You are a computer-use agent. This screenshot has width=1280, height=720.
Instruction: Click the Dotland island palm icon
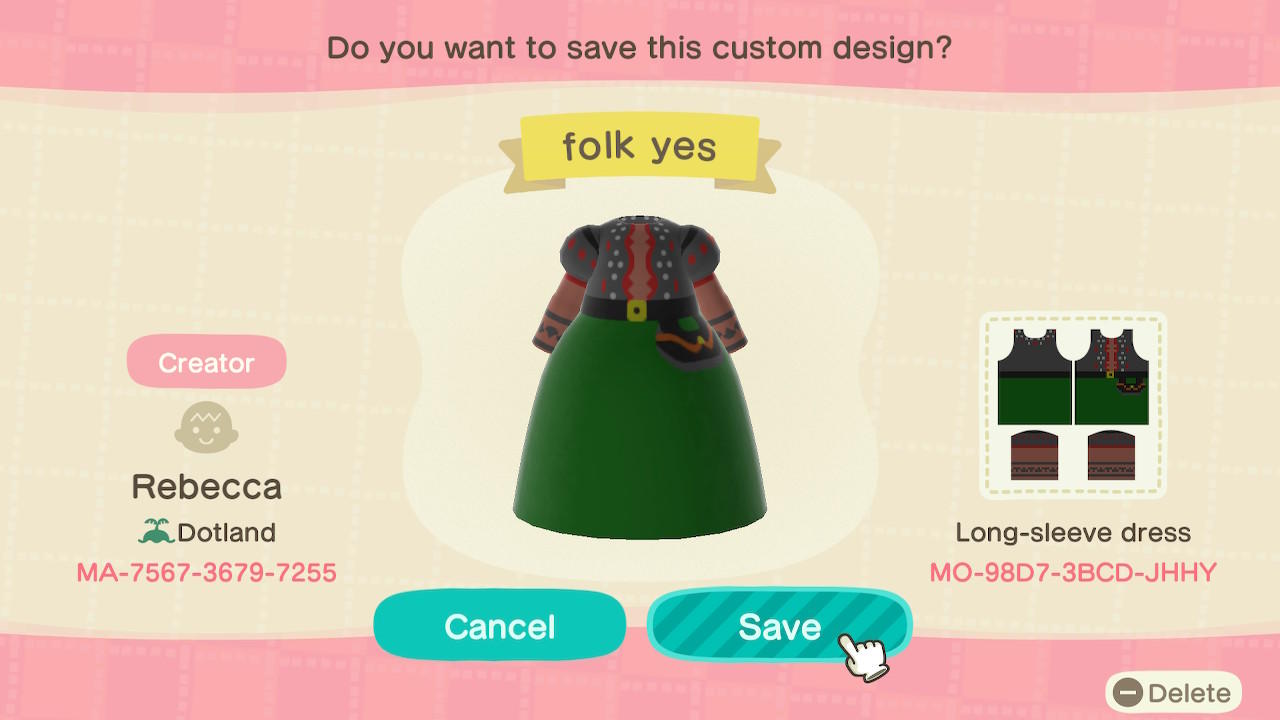tap(156, 532)
